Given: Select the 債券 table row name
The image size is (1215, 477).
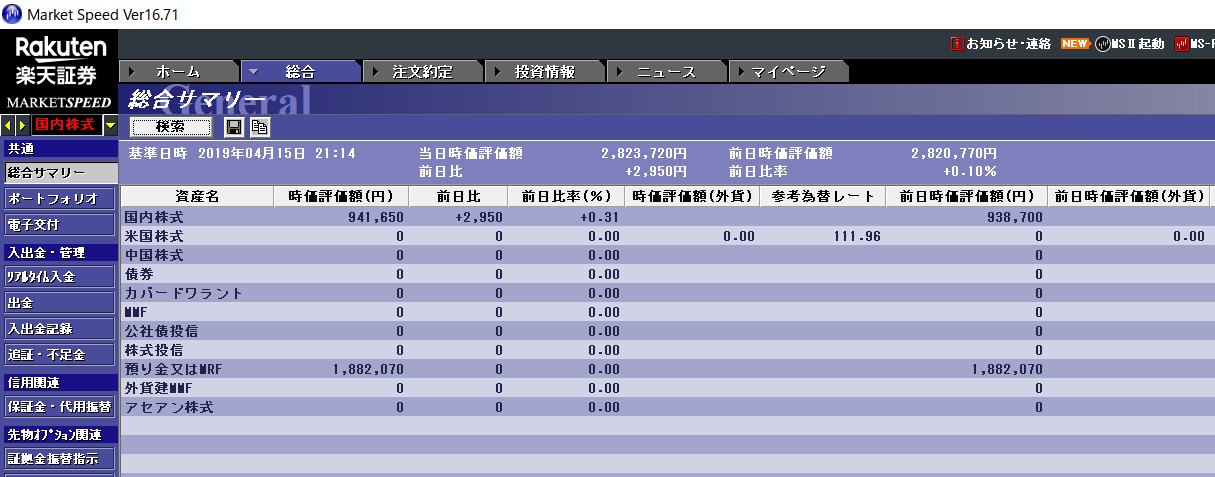Looking at the screenshot, I should pyautogui.click(x=139, y=274).
